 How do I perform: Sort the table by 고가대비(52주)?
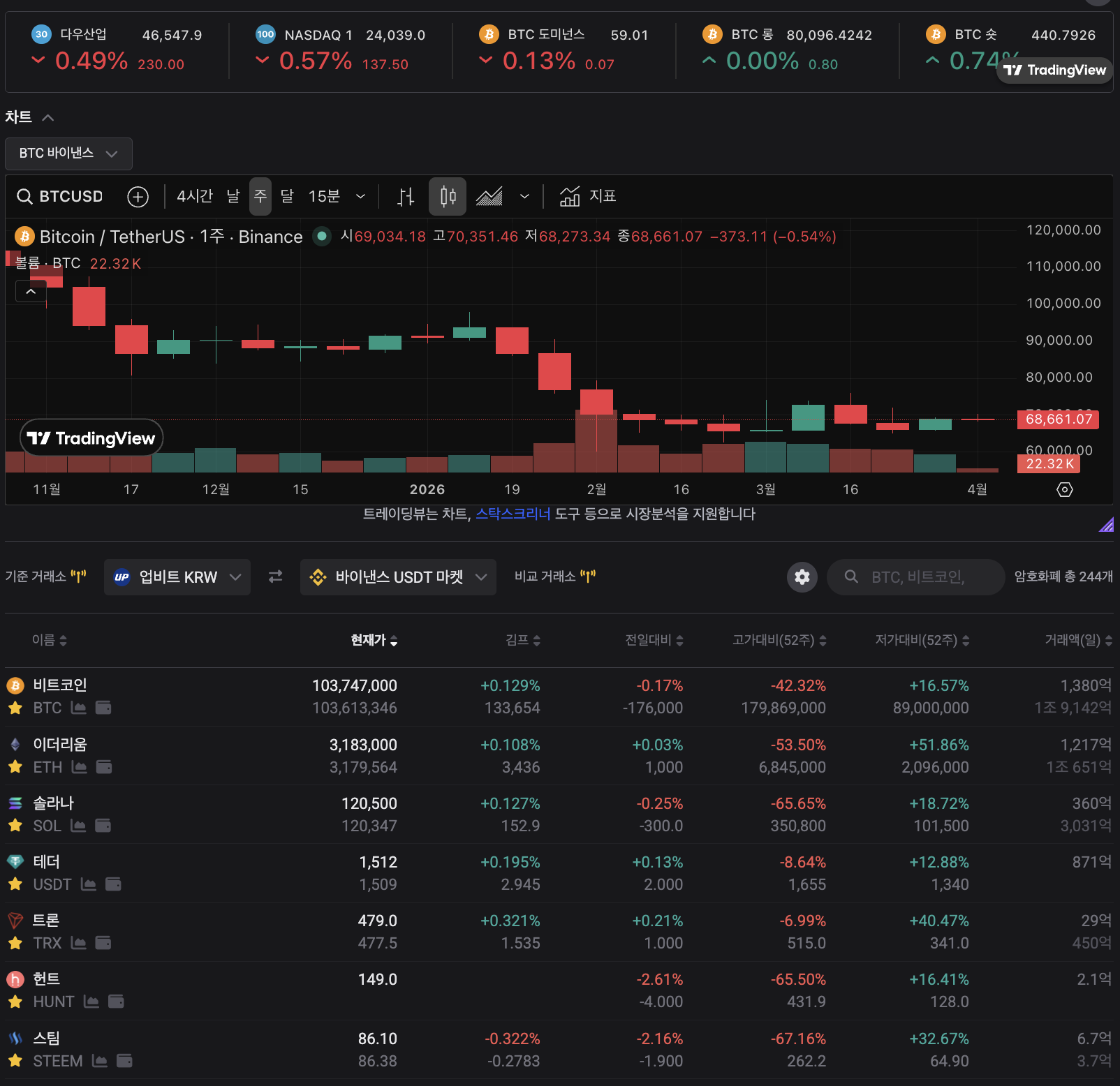tap(779, 640)
